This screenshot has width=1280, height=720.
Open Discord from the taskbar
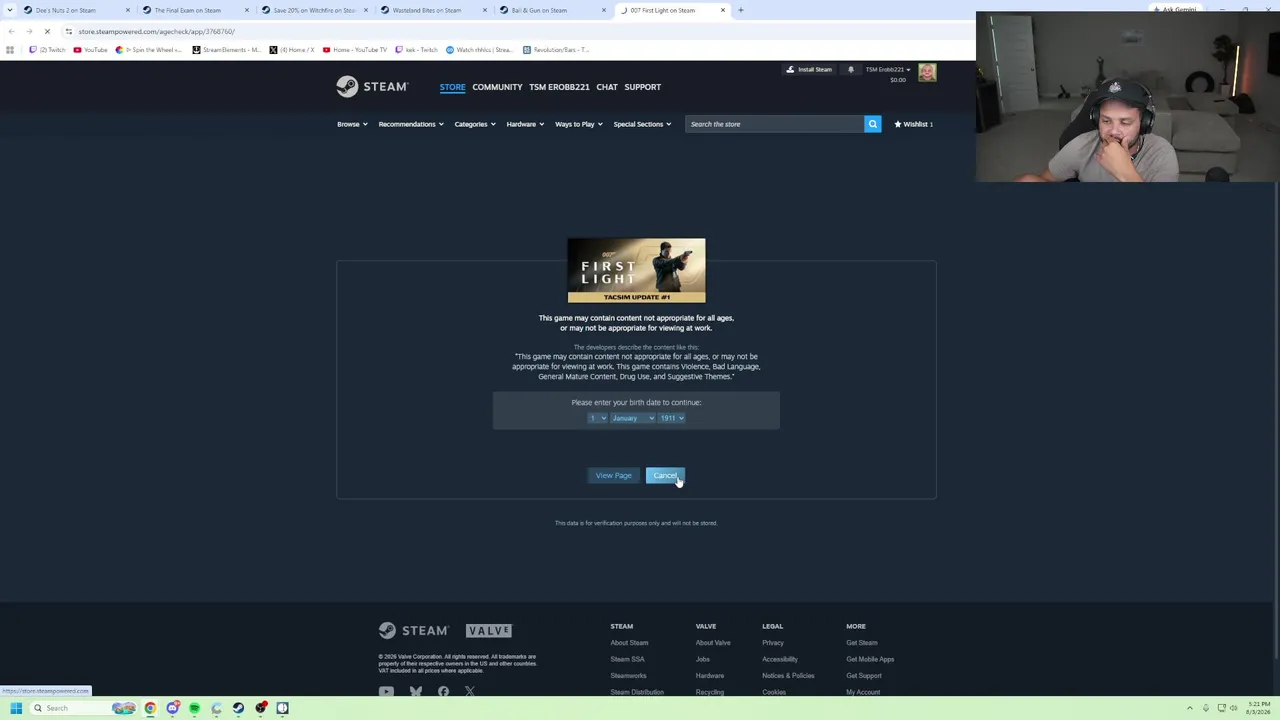click(x=173, y=708)
